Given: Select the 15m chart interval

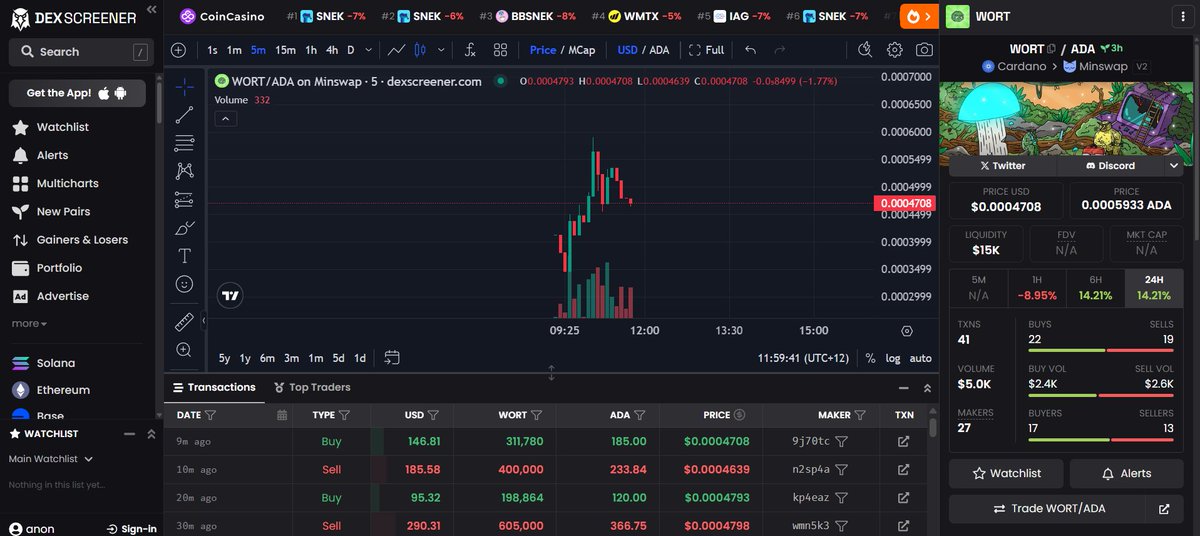Looking at the screenshot, I should point(285,50).
